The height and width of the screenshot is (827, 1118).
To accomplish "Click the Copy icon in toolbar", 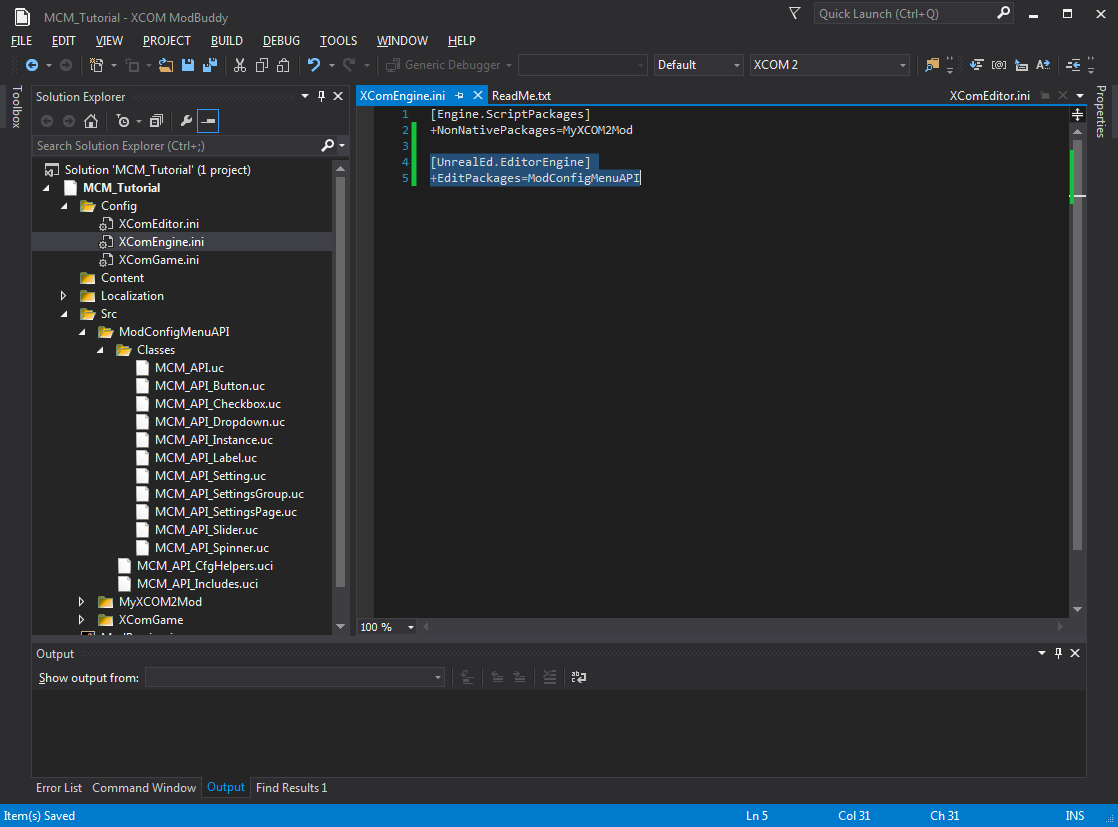I will pyautogui.click(x=262, y=65).
